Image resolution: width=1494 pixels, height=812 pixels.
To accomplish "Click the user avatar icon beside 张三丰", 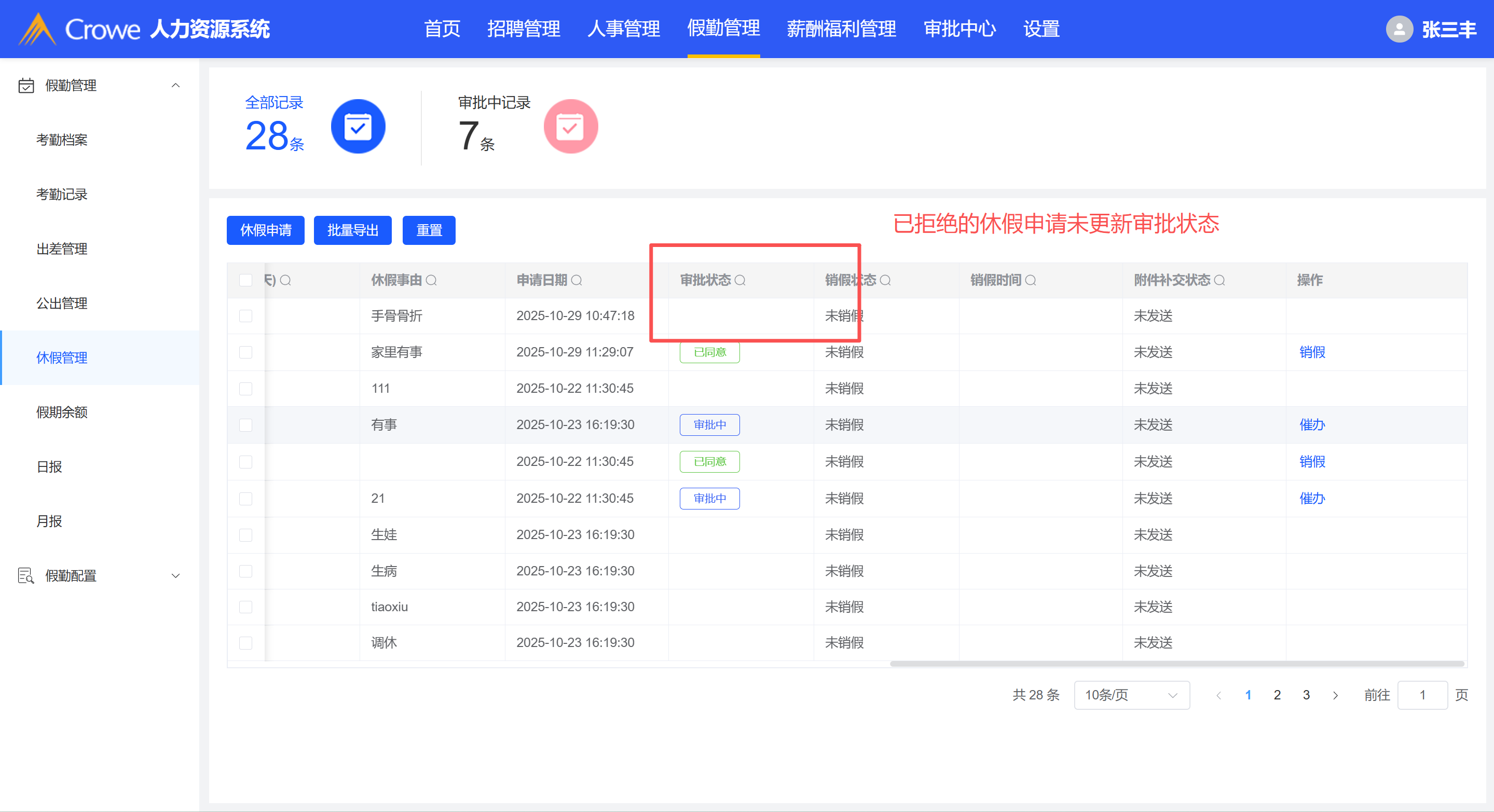I will (x=1399, y=29).
